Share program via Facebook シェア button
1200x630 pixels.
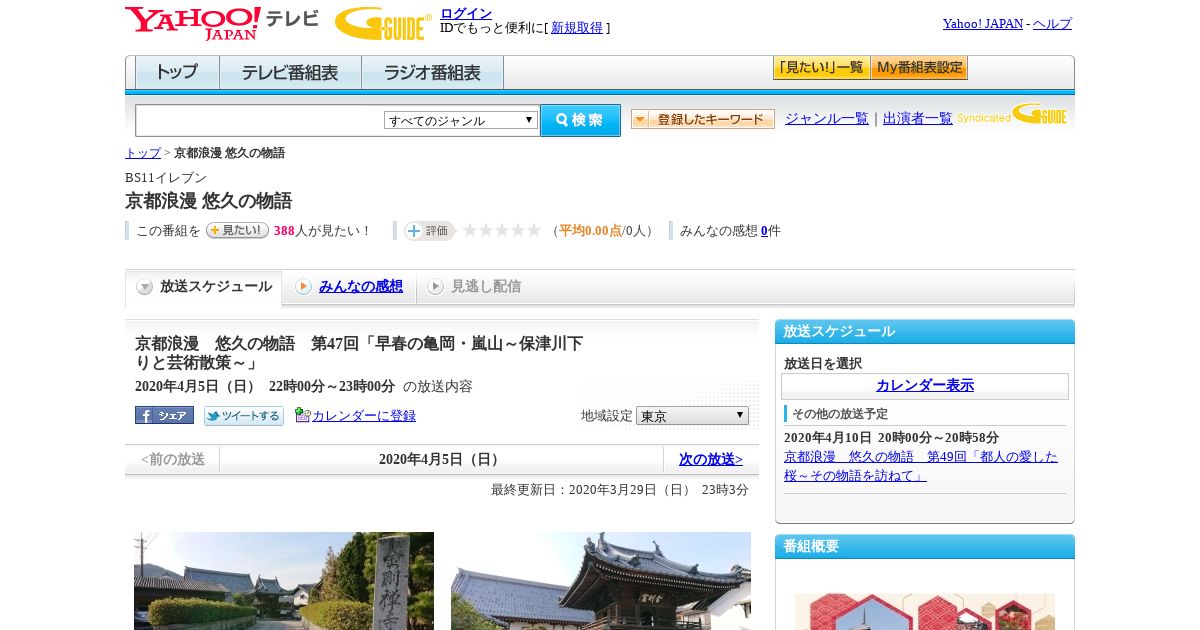click(164, 415)
